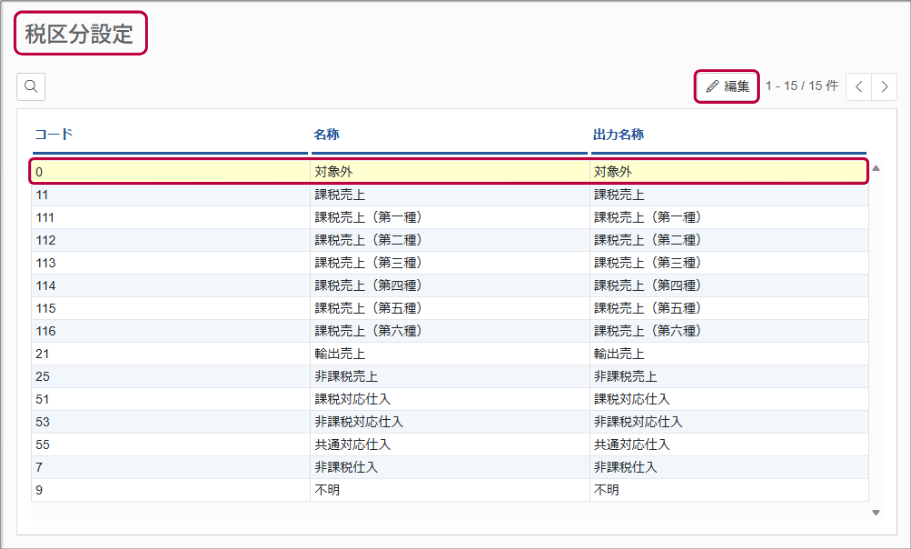
Task: Click 非課税売上 in 出力名称 column
Action: coord(626,376)
